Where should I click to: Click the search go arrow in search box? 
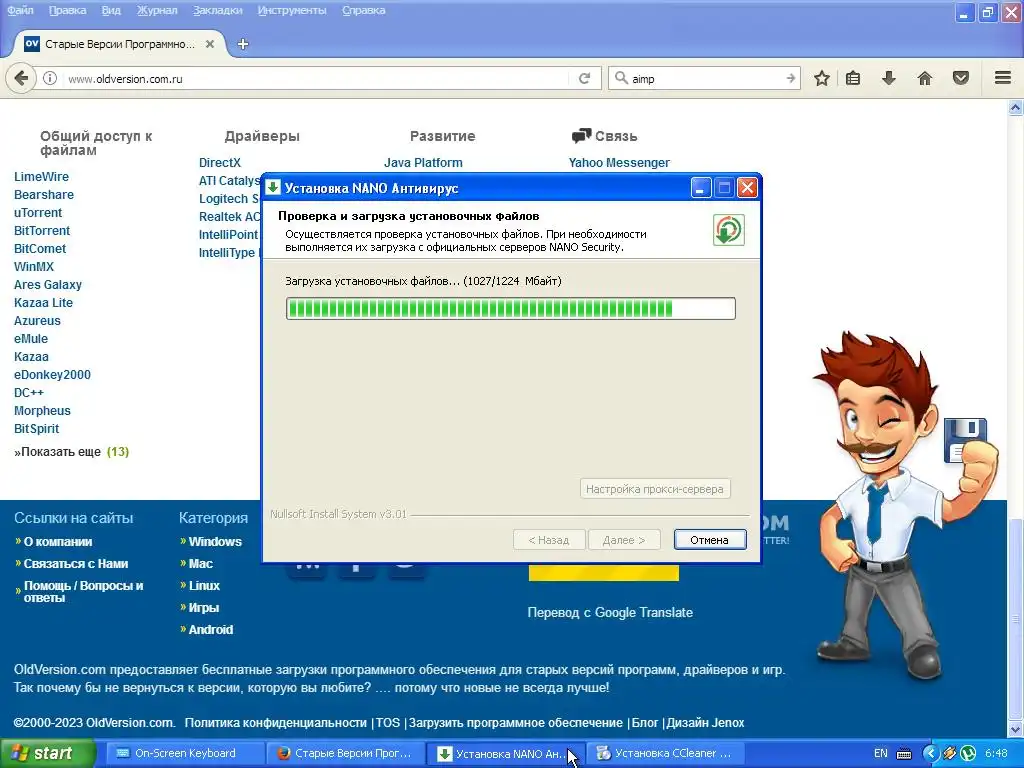pyautogui.click(x=790, y=78)
